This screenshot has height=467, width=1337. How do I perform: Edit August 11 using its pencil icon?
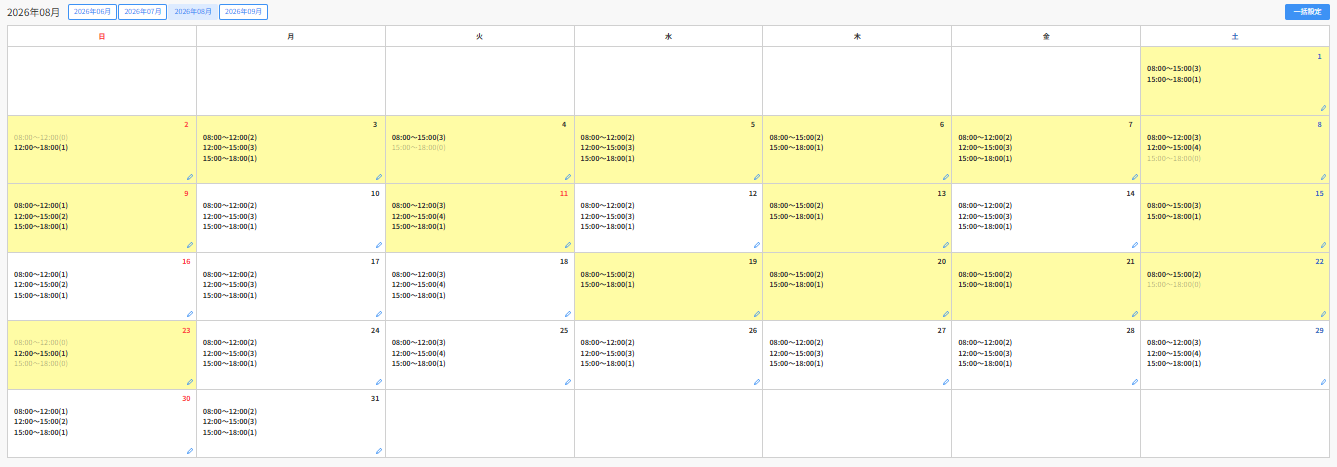568,245
